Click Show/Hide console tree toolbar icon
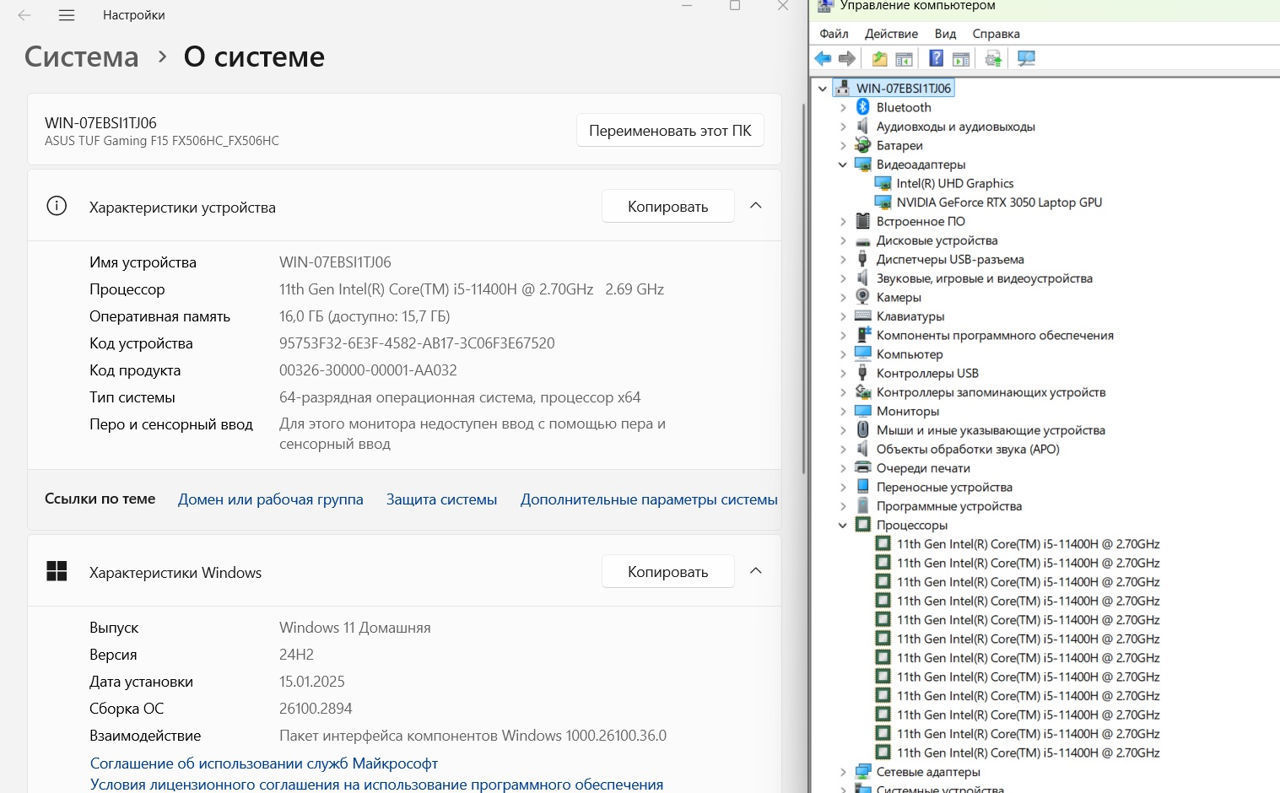The width and height of the screenshot is (1280, 793). [904, 59]
